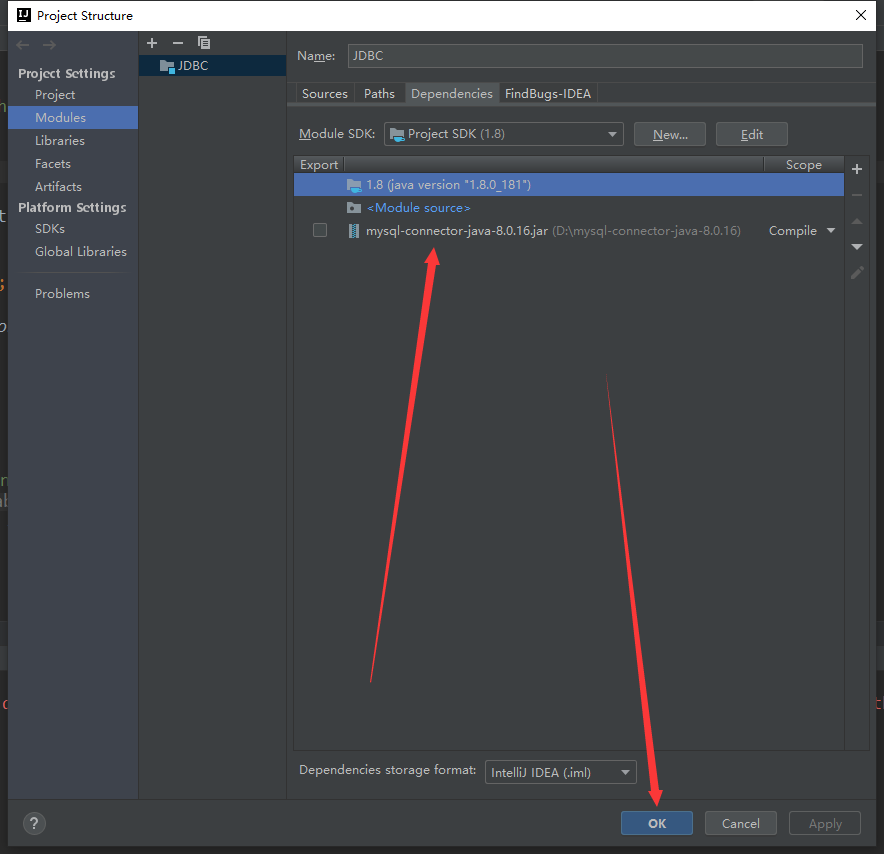
Task: Click the module Name input field
Action: [x=605, y=56]
